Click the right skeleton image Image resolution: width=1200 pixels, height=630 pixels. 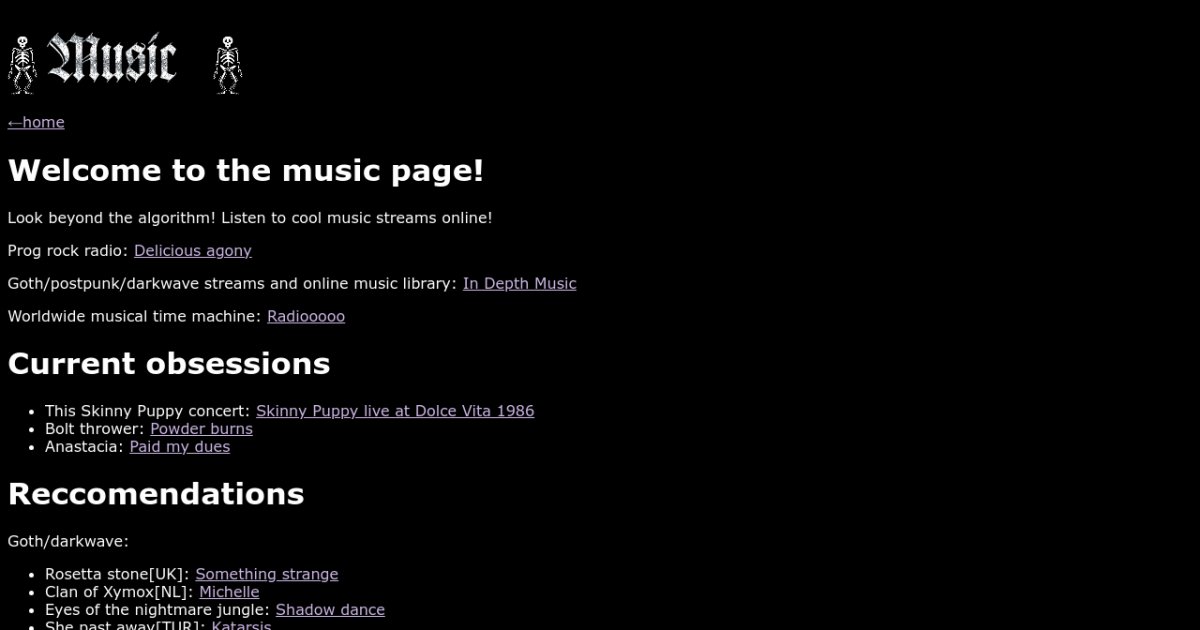228,65
